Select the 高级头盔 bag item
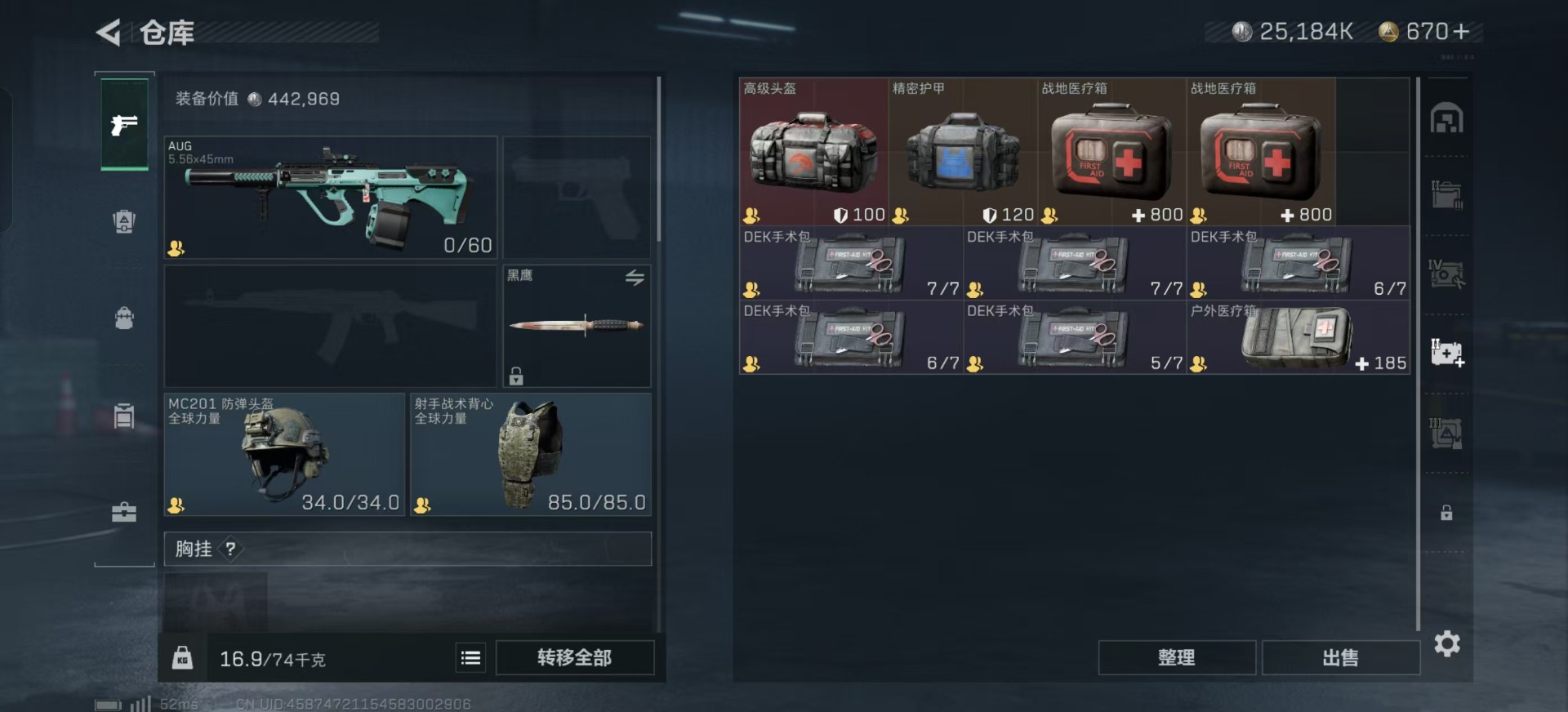 click(x=813, y=152)
